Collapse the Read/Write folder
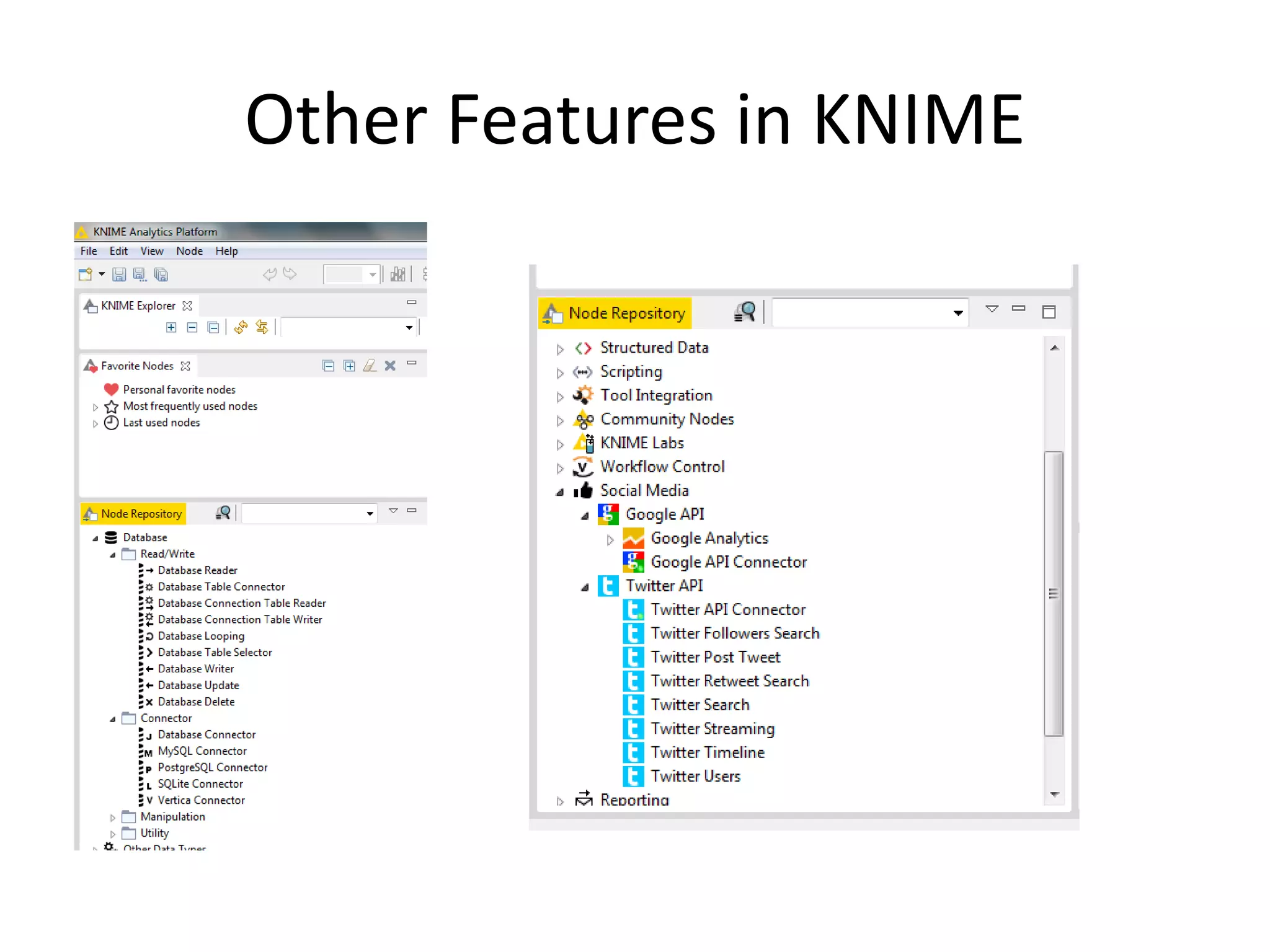 coord(113,555)
